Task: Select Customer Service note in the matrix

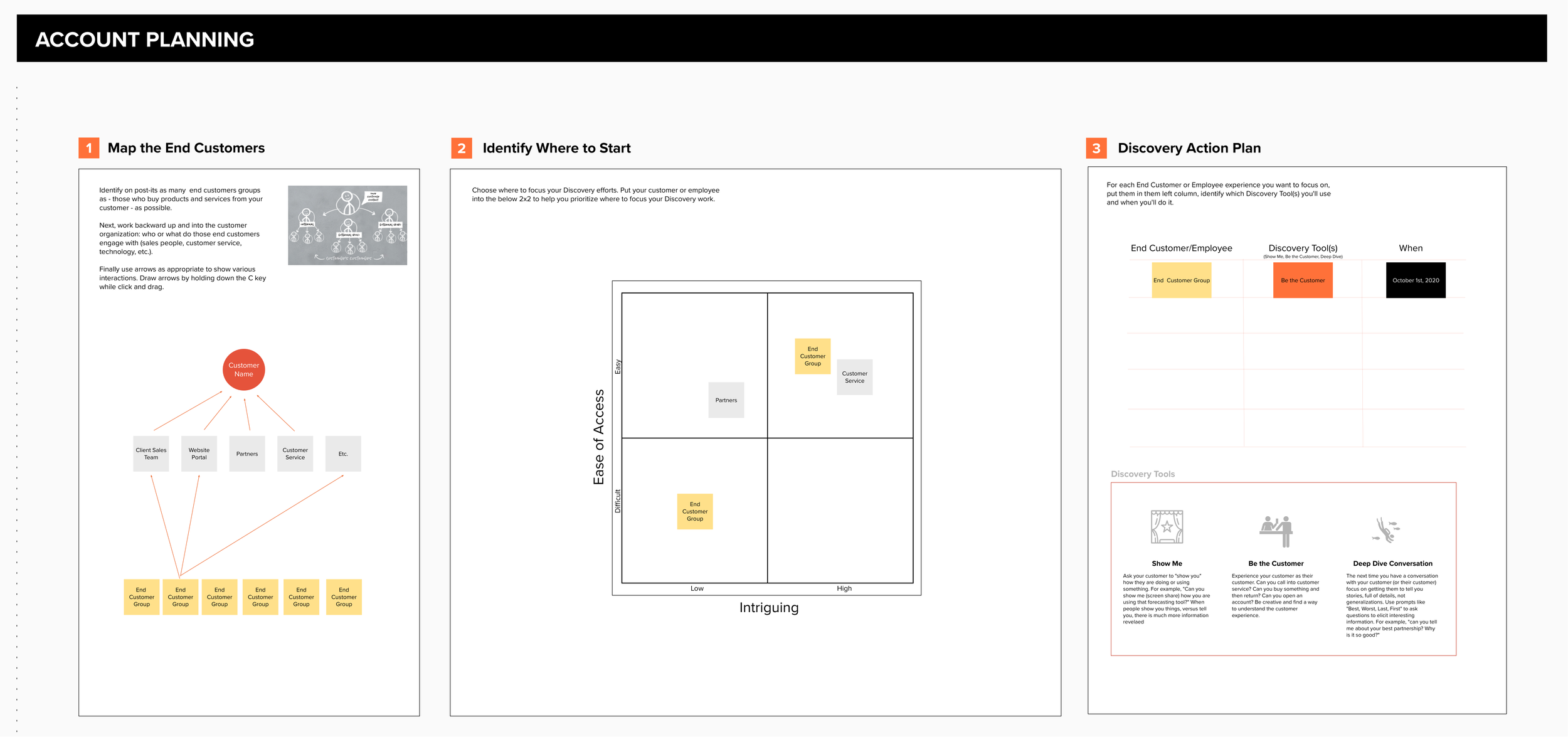Action: pyautogui.click(x=854, y=377)
